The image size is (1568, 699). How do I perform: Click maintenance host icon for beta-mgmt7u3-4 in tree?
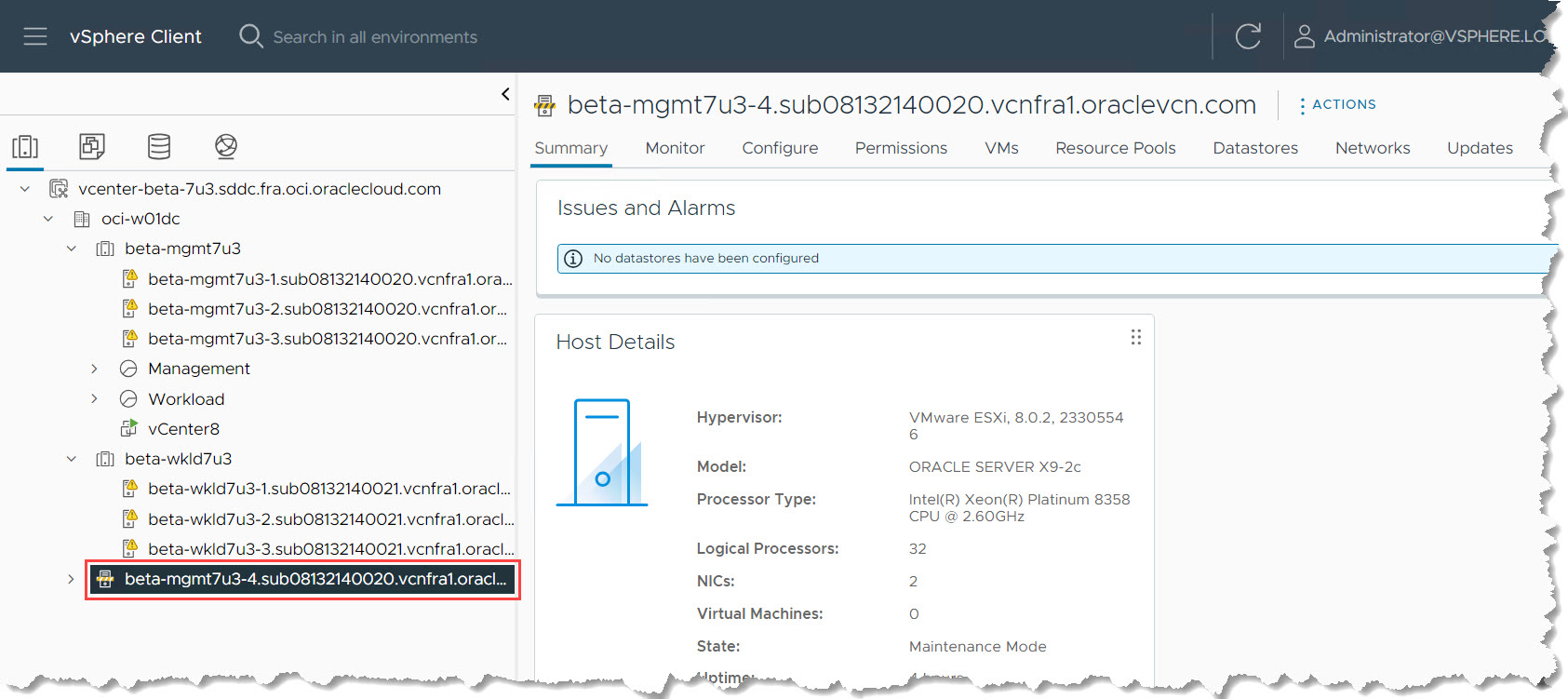pos(105,579)
